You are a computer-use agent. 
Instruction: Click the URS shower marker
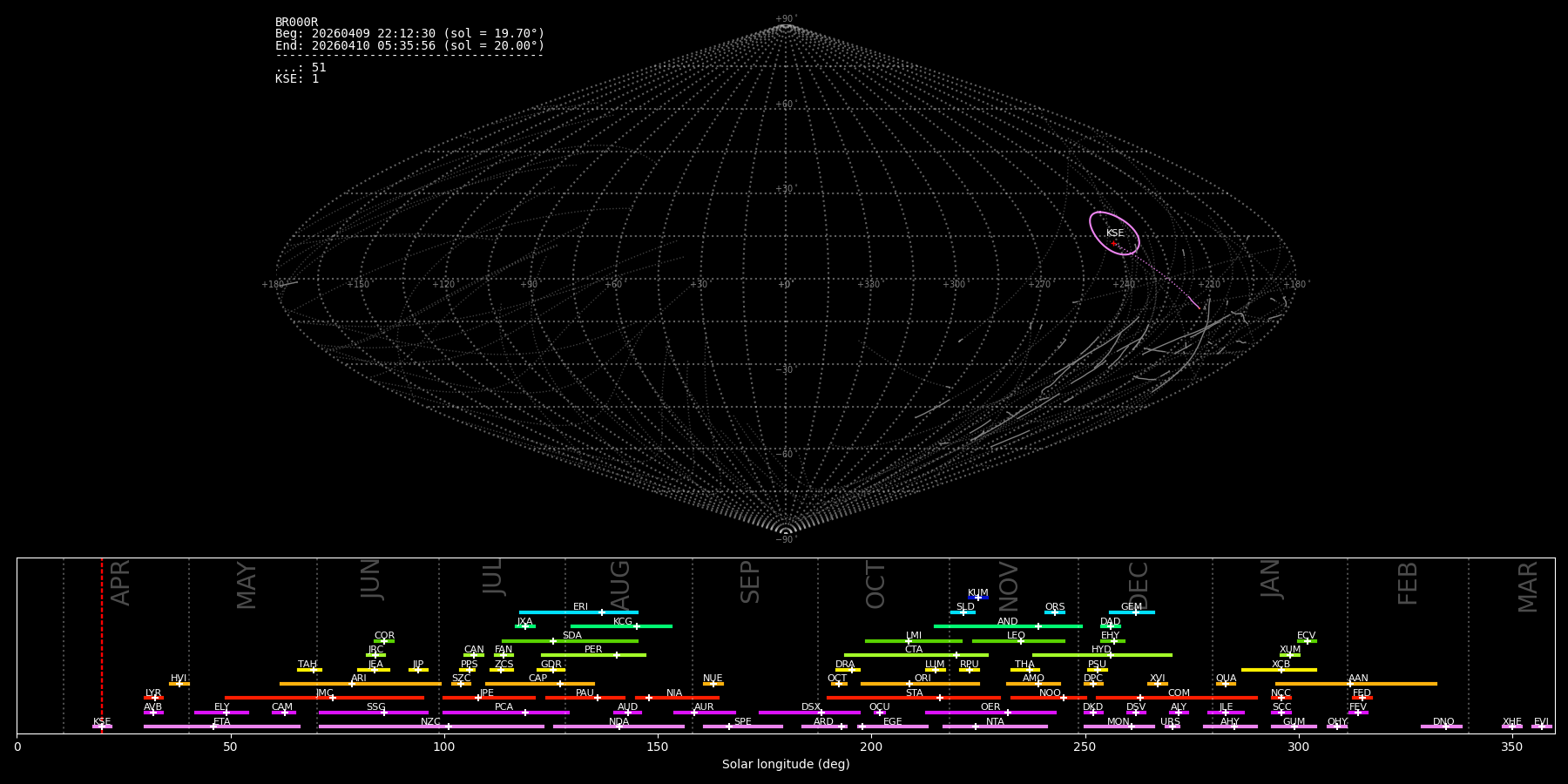pos(1172,727)
